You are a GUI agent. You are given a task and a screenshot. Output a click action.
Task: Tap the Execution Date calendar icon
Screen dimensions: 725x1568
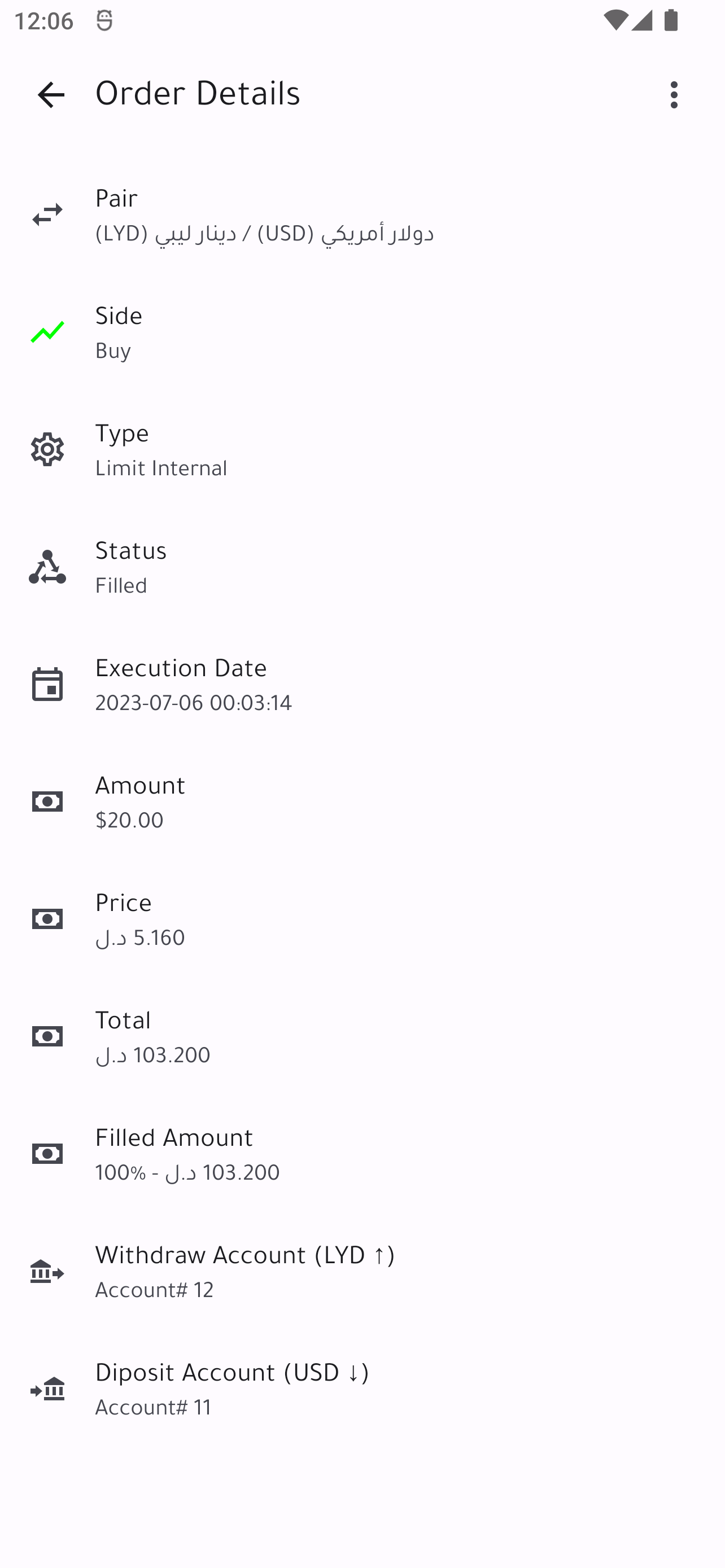tap(47, 684)
